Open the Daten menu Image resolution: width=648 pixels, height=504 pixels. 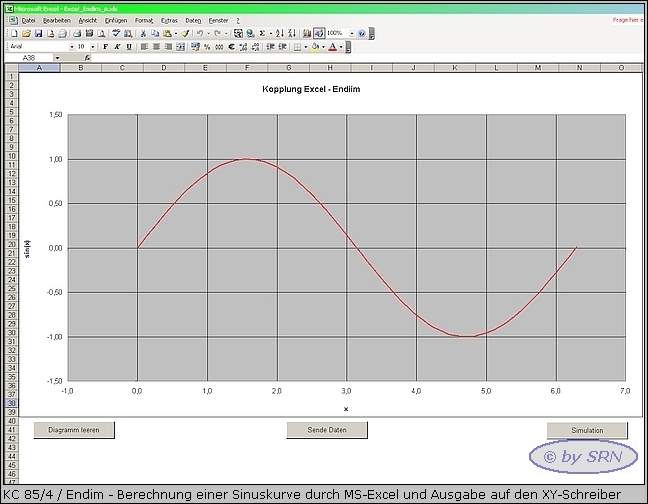[x=193, y=20]
